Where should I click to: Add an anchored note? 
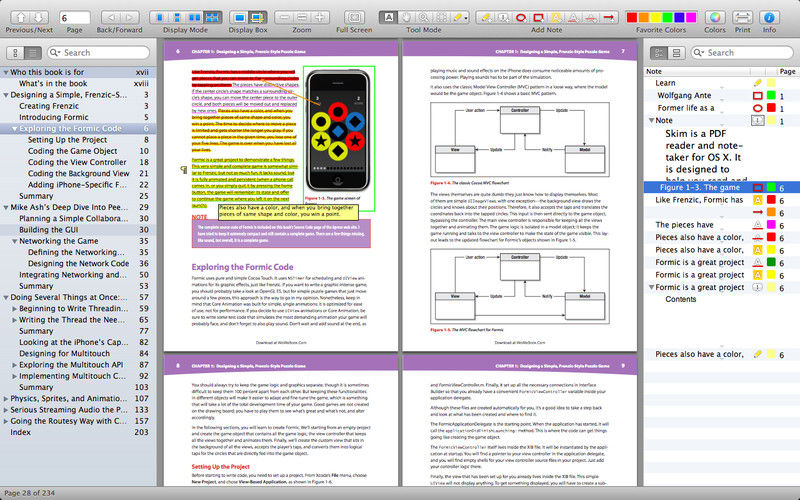pyautogui.click(x=503, y=17)
